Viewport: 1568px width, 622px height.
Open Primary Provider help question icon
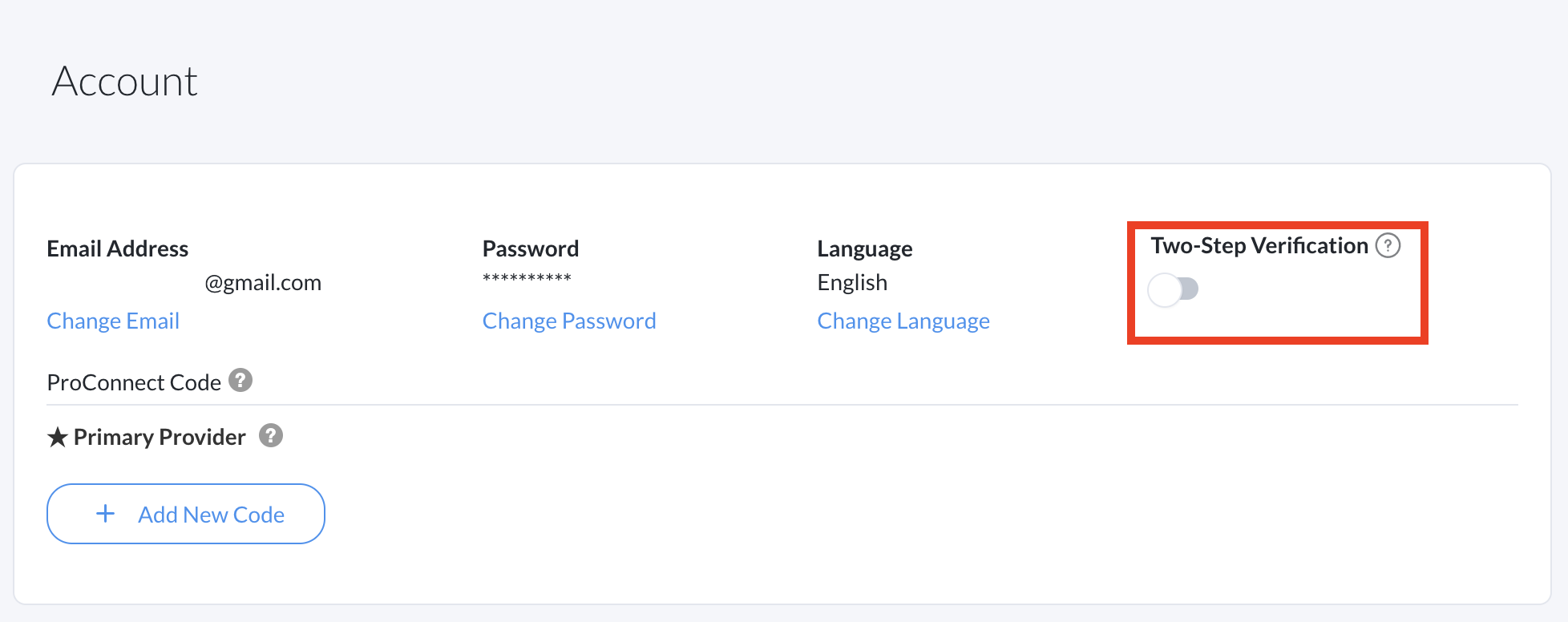click(271, 435)
